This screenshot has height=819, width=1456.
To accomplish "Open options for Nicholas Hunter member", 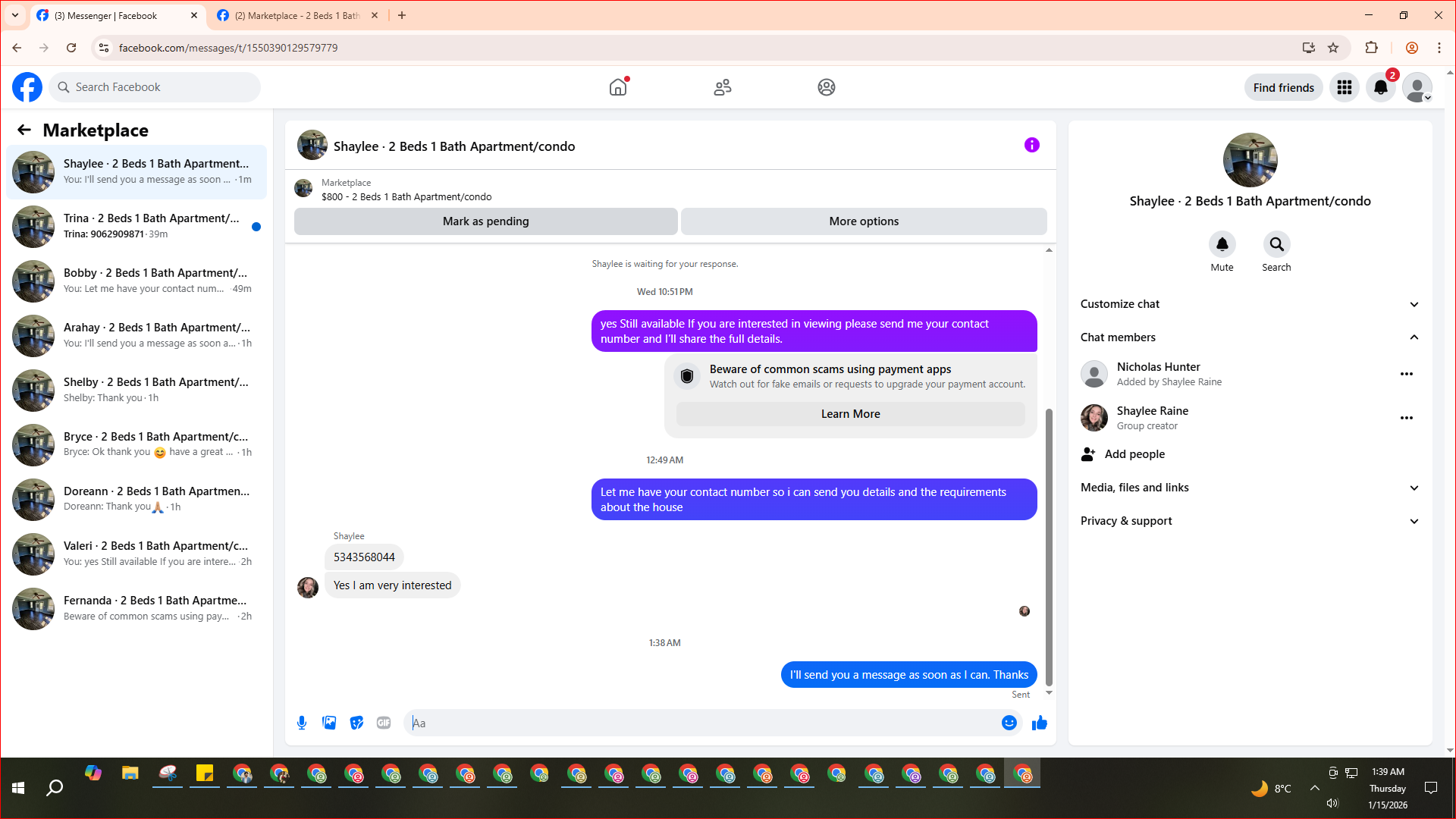I will (1406, 374).
